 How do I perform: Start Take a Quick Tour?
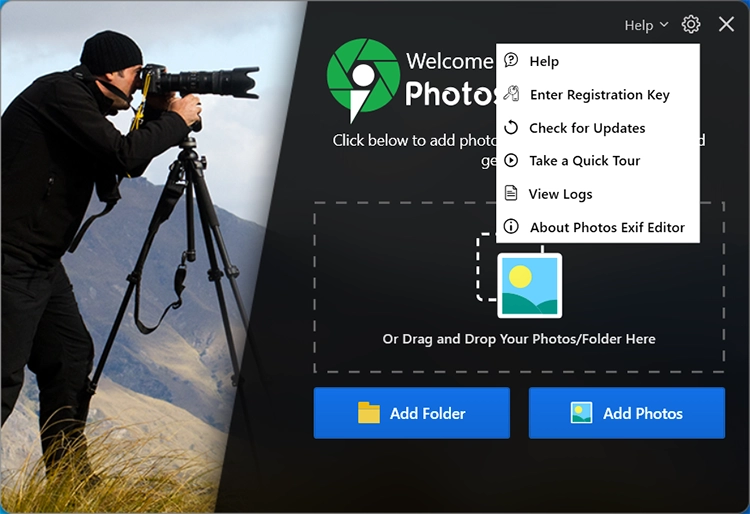[x=584, y=161]
